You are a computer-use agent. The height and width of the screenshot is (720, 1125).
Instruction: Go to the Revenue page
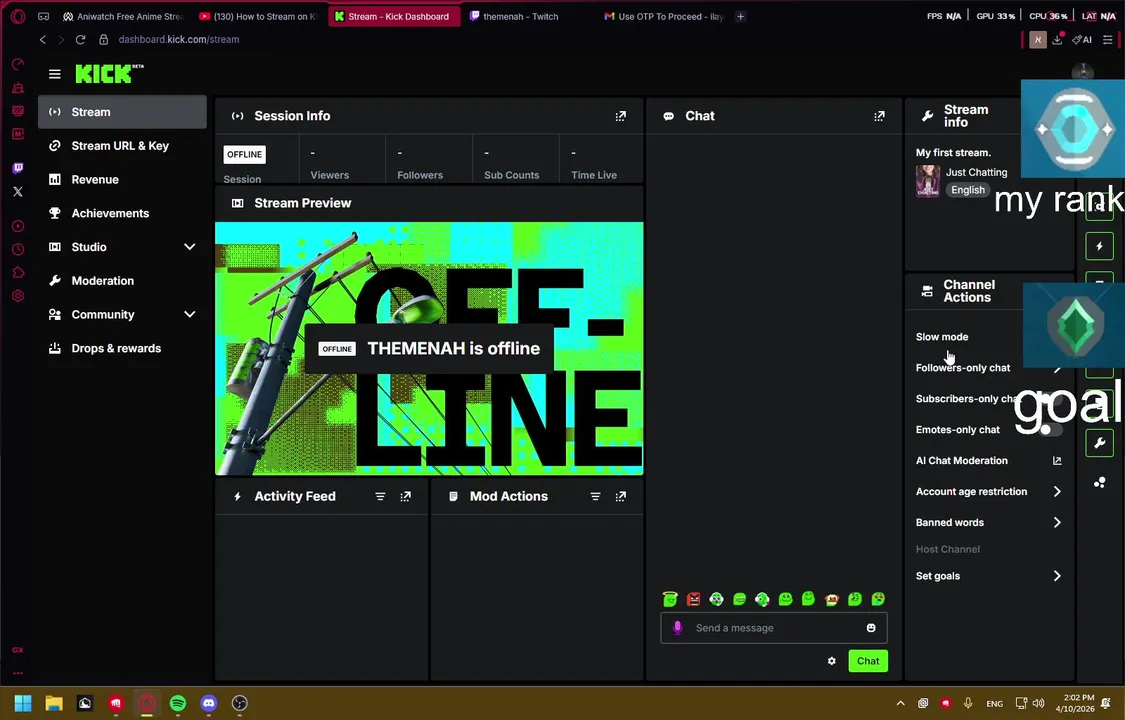(123, 179)
